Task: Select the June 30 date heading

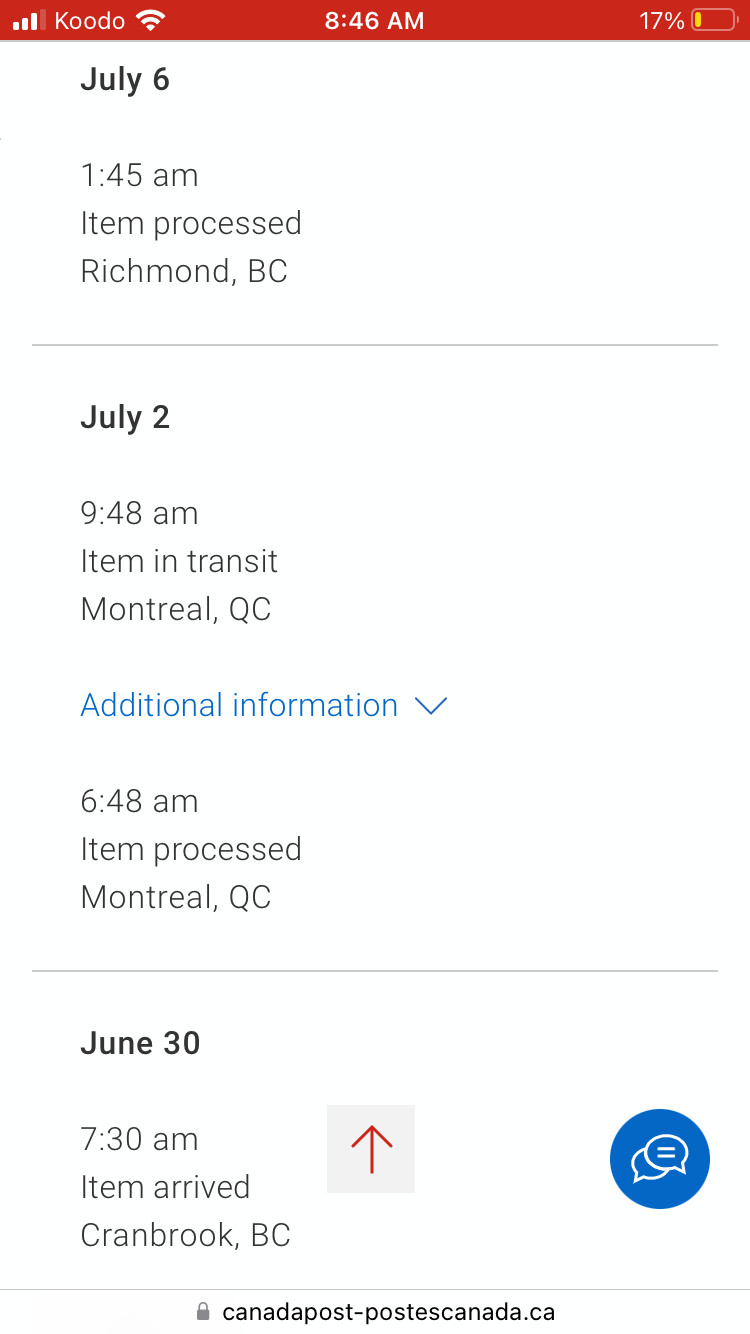Action: click(140, 1043)
